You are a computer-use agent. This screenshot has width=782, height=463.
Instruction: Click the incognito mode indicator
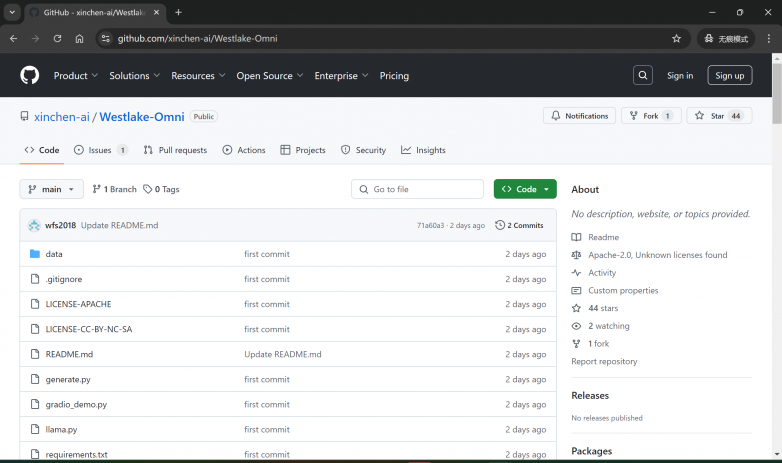point(726,38)
